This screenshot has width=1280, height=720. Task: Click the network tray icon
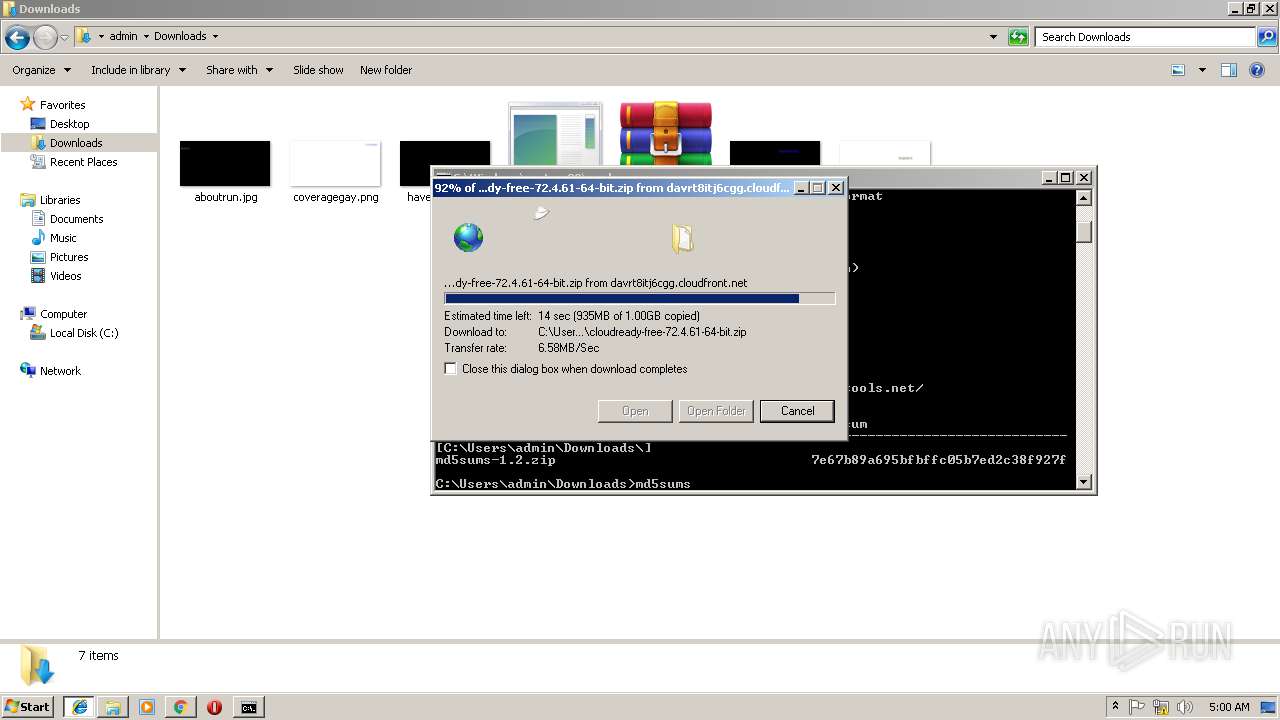click(1161, 707)
